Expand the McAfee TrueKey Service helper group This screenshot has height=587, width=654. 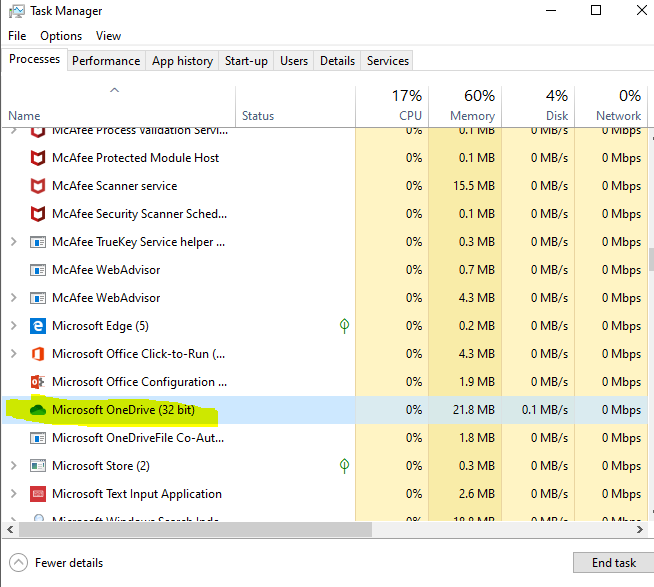pyautogui.click(x=14, y=242)
